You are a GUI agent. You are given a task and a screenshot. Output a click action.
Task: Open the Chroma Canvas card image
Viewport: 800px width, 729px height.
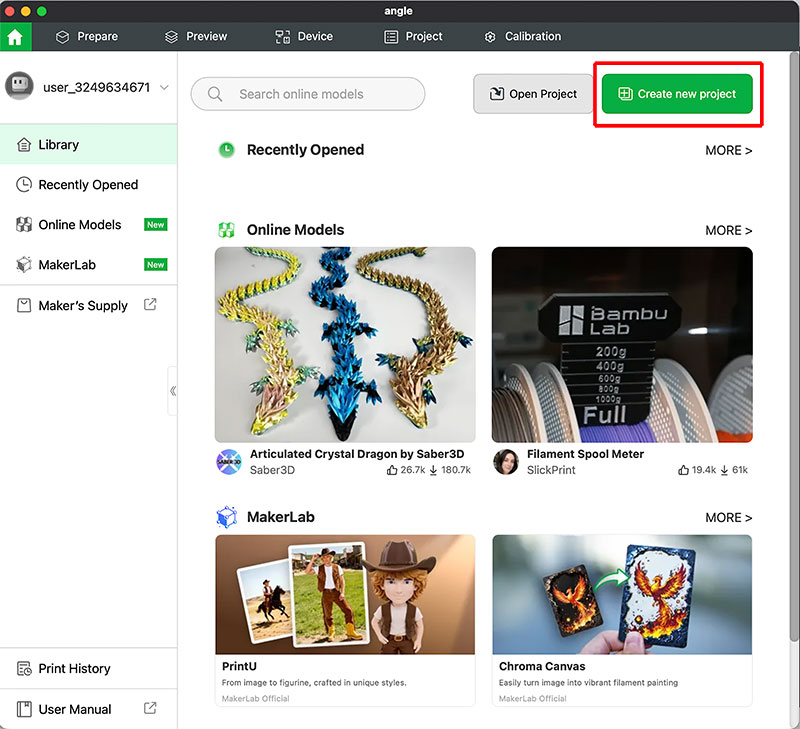click(x=622, y=594)
